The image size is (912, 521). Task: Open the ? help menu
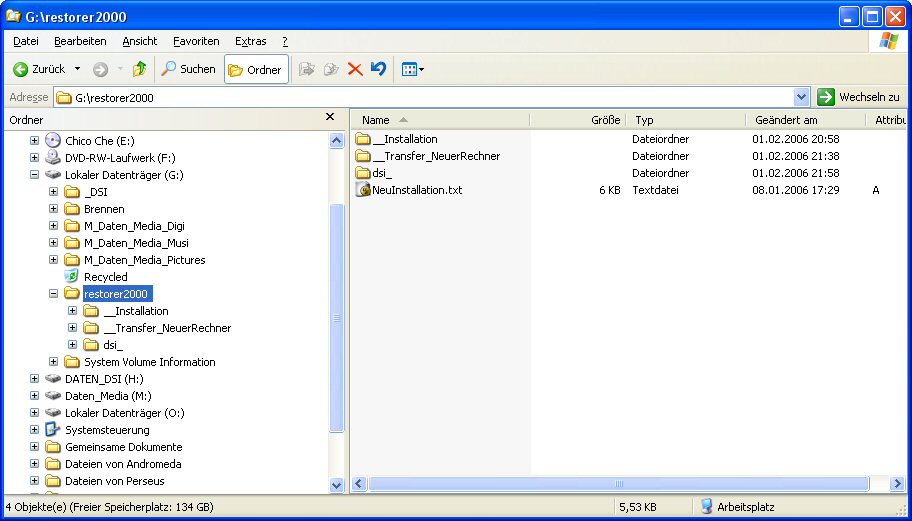pyautogui.click(x=285, y=41)
